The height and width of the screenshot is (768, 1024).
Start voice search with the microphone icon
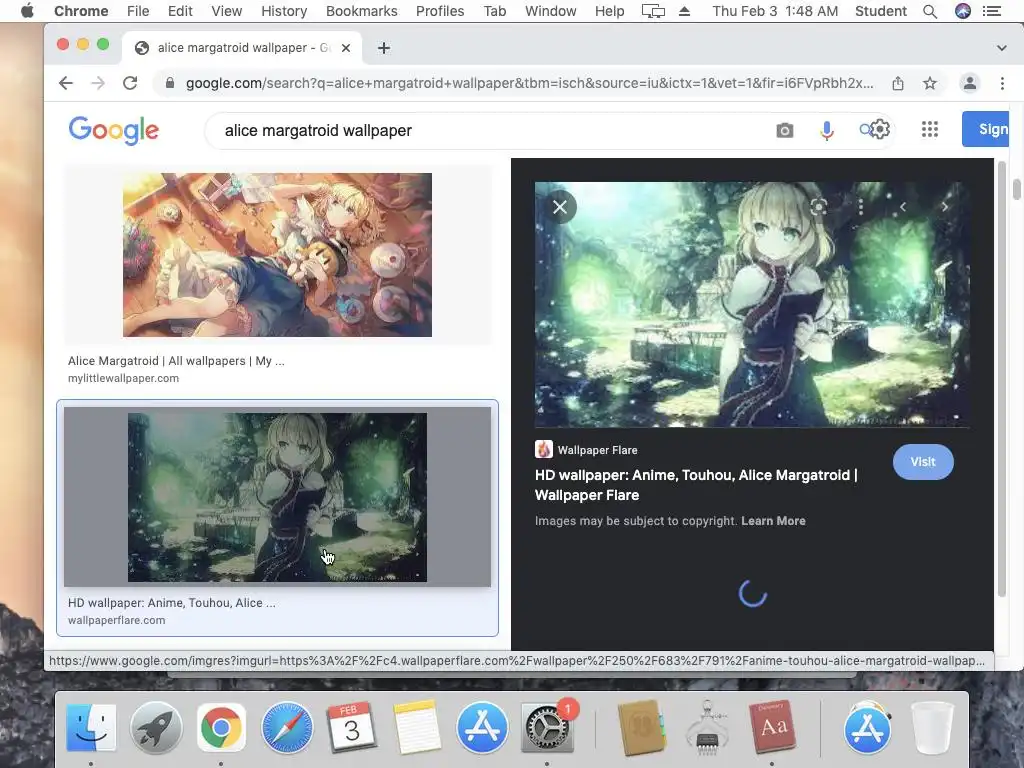pyautogui.click(x=826, y=131)
